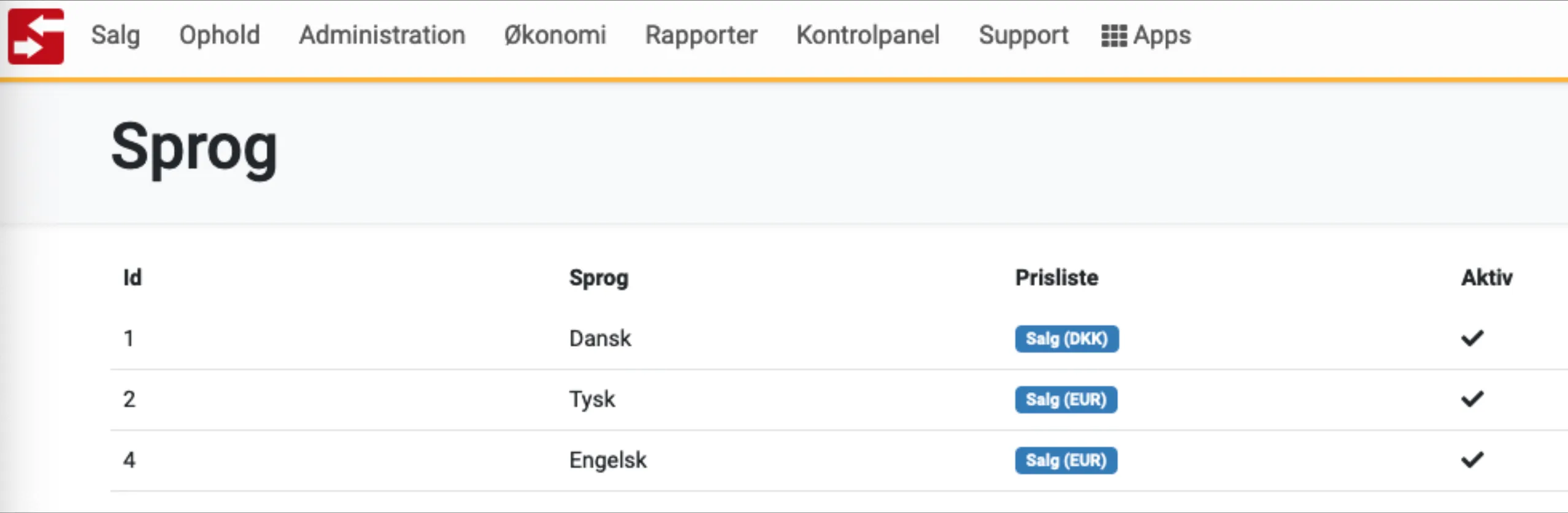Screen dimensions: 1568x513
Task: Open the Support menu
Action: (x=1023, y=36)
